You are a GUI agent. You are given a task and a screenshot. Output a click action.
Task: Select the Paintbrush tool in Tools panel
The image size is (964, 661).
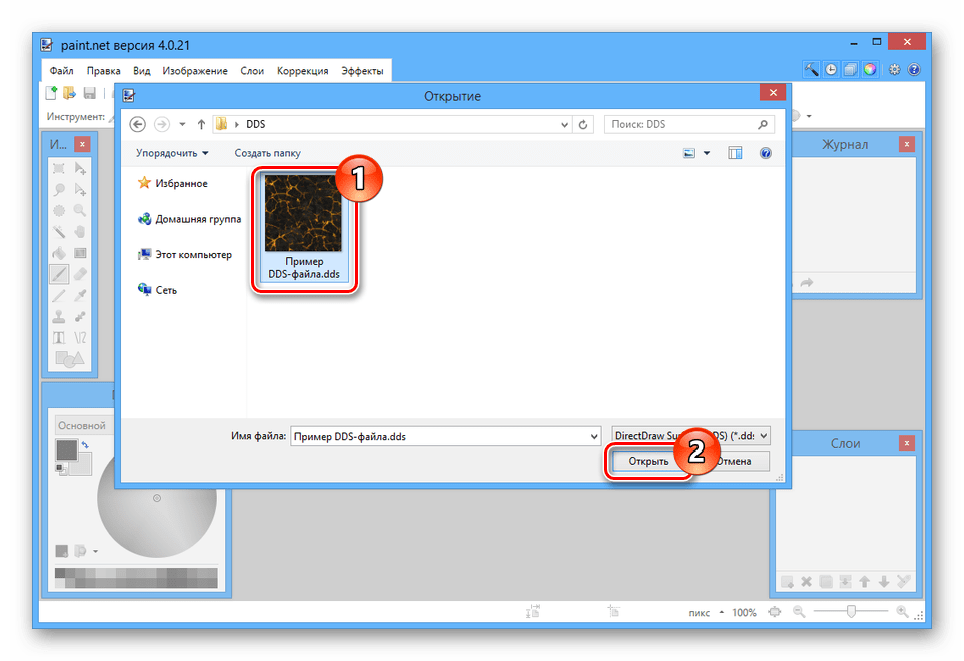59,274
